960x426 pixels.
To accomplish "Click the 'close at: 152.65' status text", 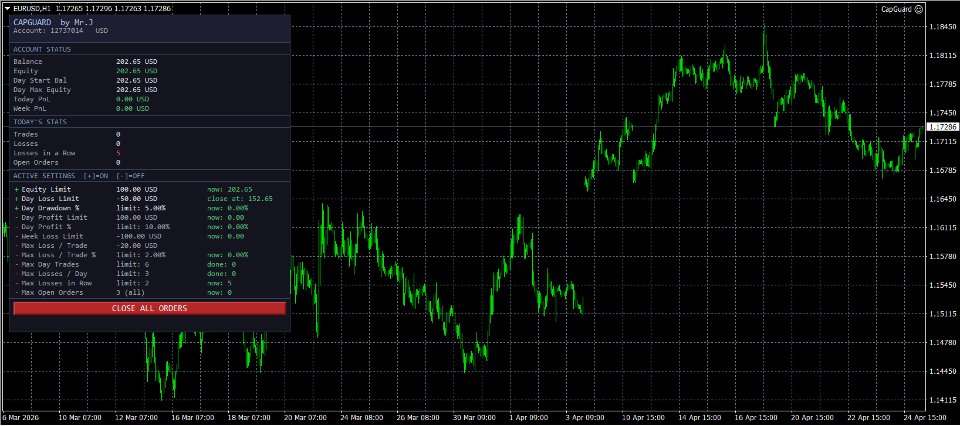I will point(240,199).
